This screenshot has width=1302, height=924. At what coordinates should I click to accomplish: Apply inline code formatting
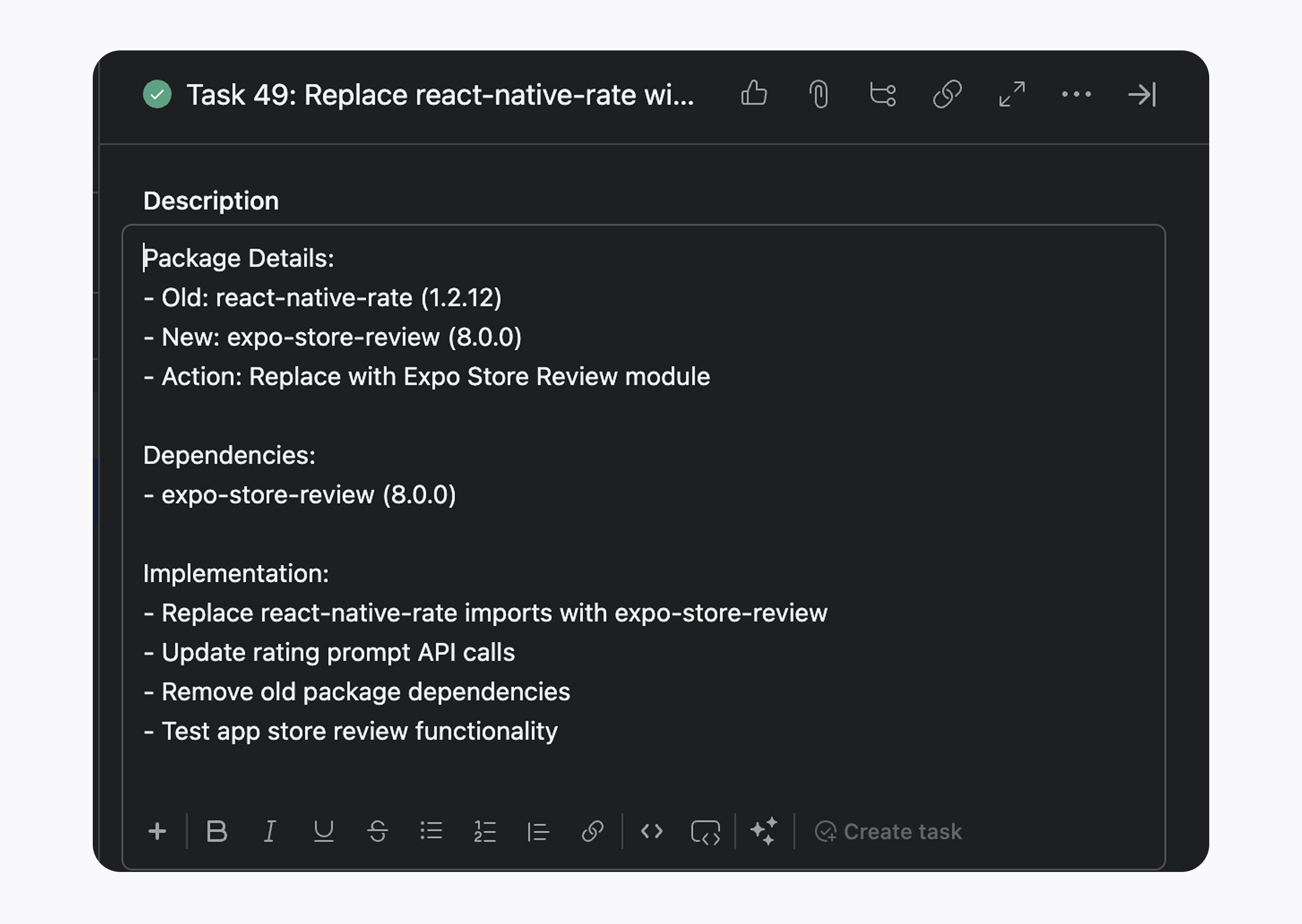coord(652,831)
